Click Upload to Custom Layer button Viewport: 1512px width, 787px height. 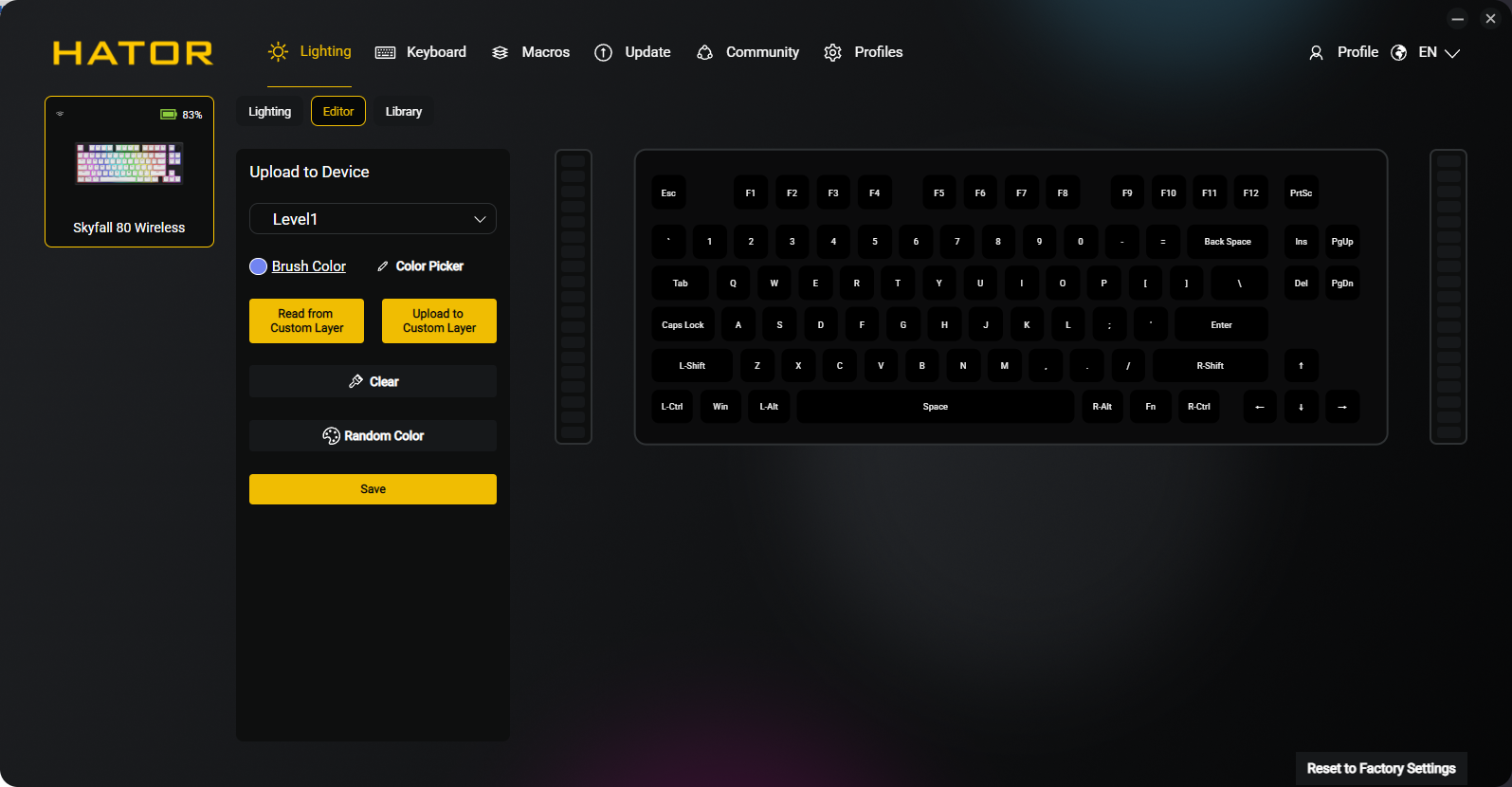pyautogui.click(x=439, y=320)
